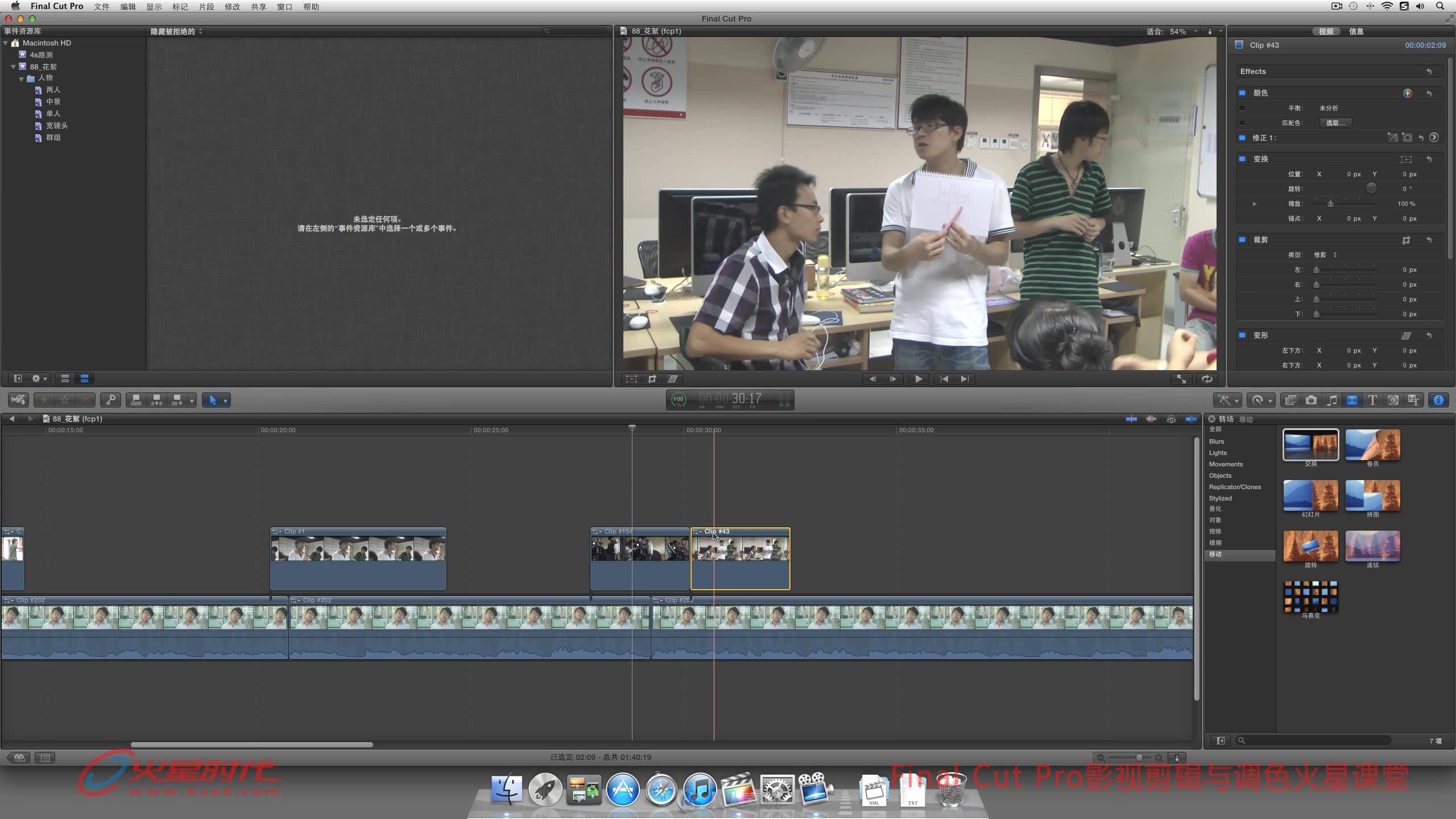The height and width of the screenshot is (819, 1456).
Task: Launch Safari from the Dock
Action: tap(660, 789)
